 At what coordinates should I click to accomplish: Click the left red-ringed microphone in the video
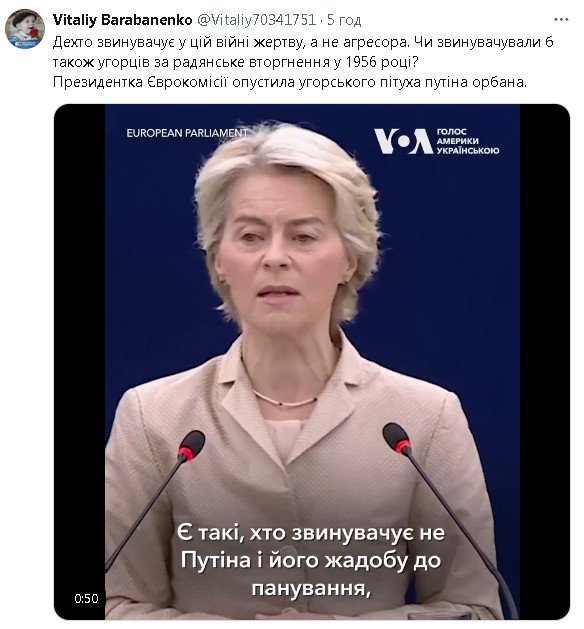coord(192,445)
